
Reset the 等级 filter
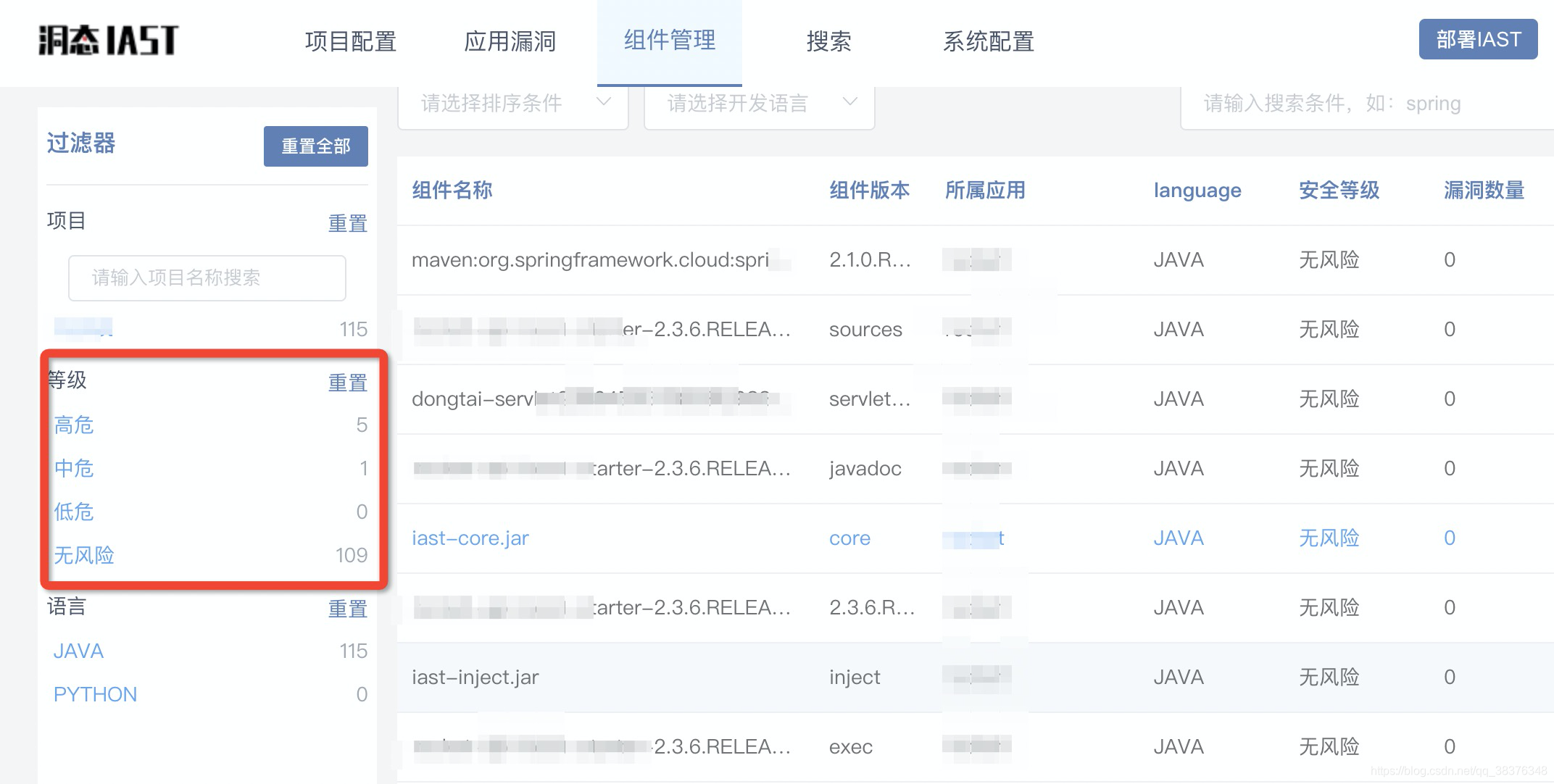tap(348, 383)
